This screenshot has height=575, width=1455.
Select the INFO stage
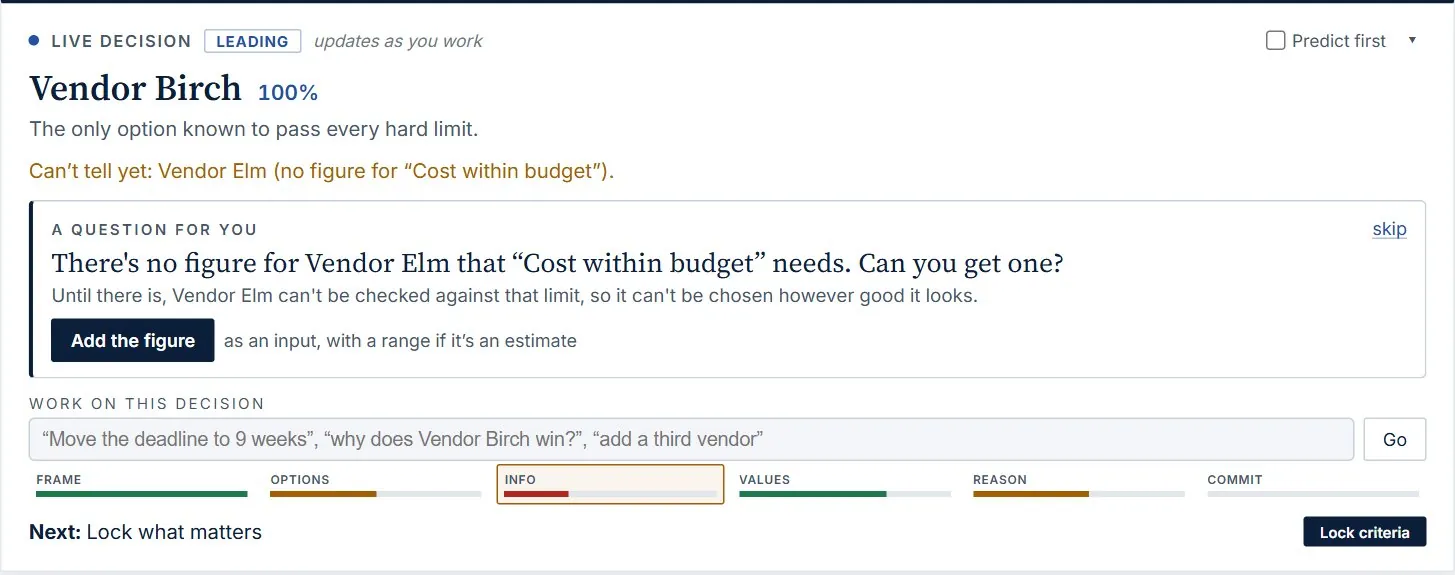tap(610, 485)
